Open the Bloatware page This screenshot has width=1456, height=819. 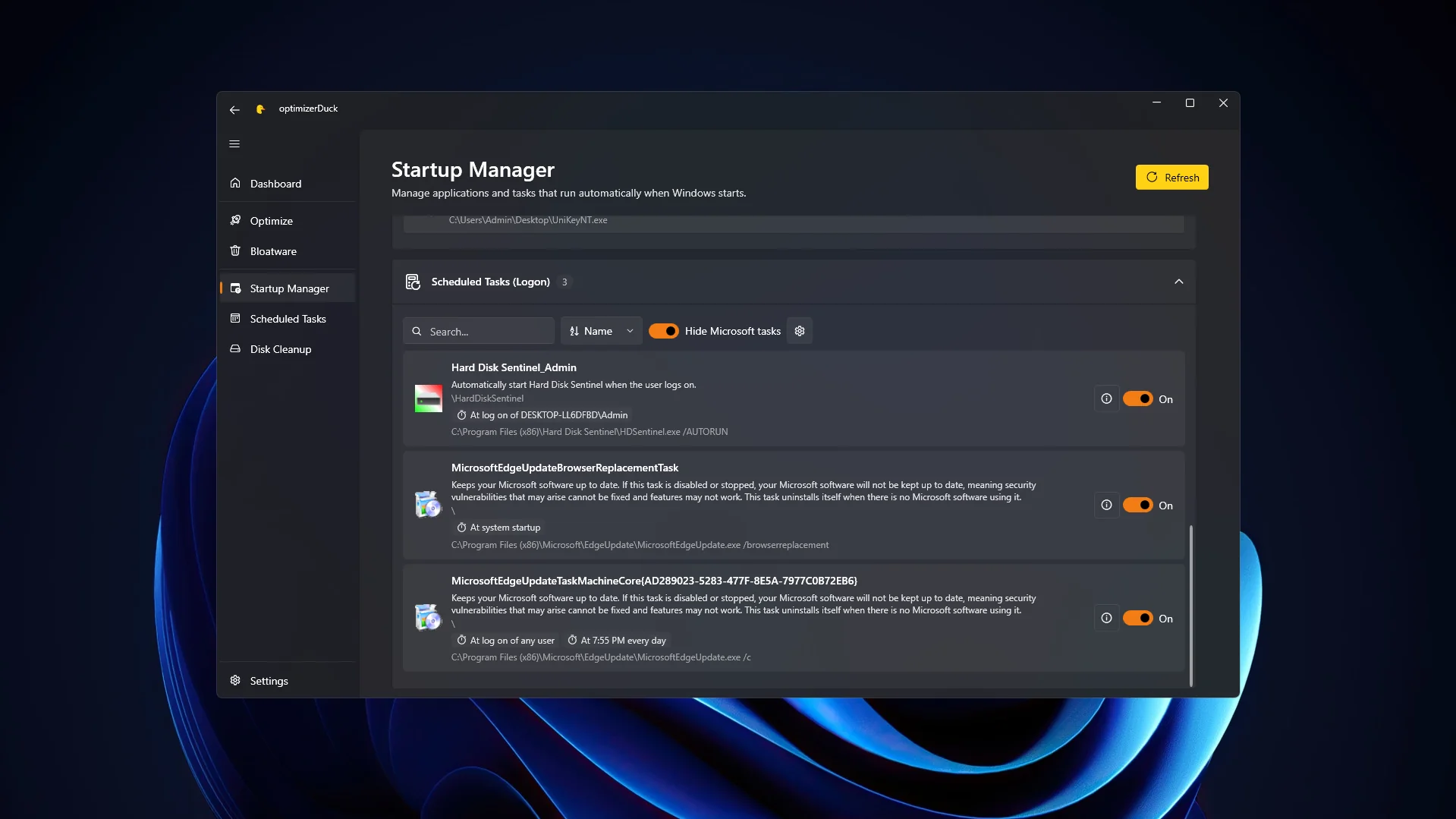coord(288,251)
